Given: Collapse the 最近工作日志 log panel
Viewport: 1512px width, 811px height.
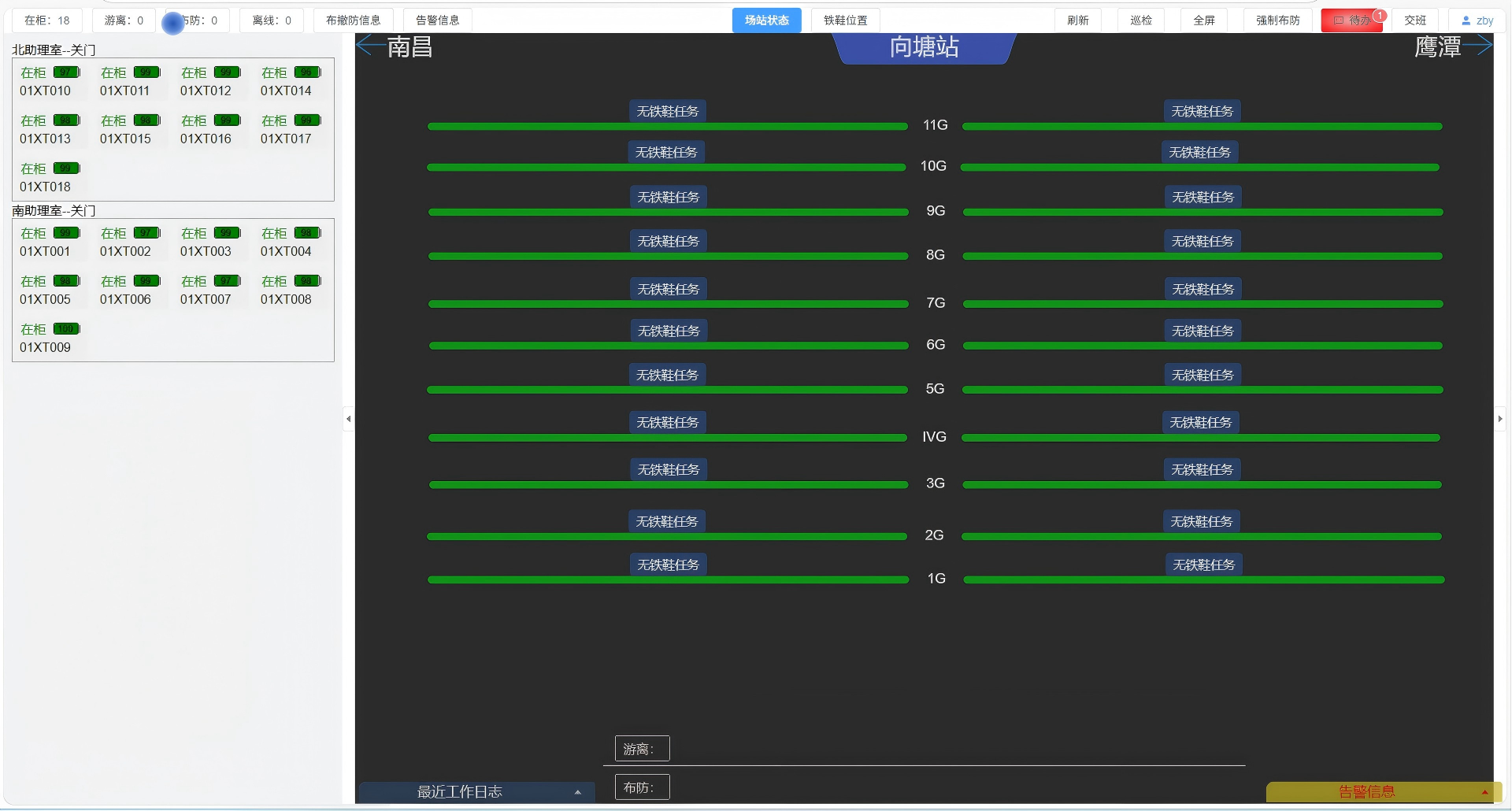Looking at the screenshot, I should pyautogui.click(x=578, y=793).
